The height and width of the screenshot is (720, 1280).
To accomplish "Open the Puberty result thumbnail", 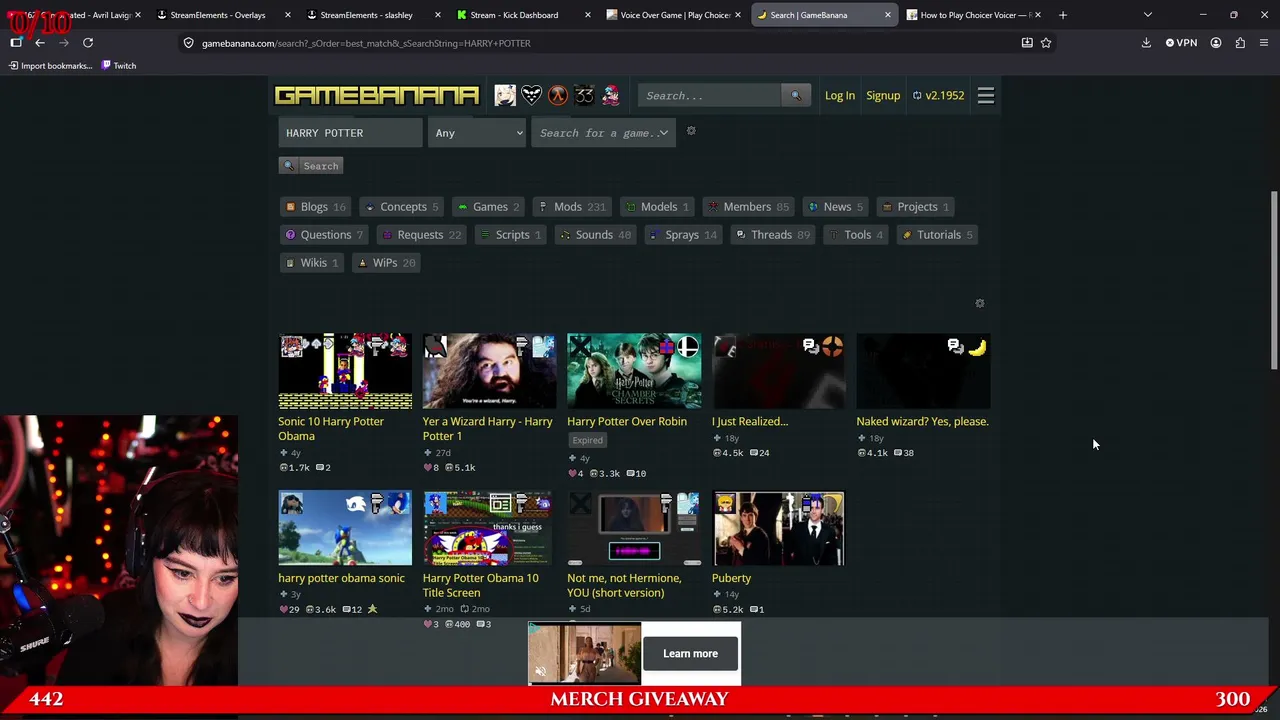I will coord(778,528).
